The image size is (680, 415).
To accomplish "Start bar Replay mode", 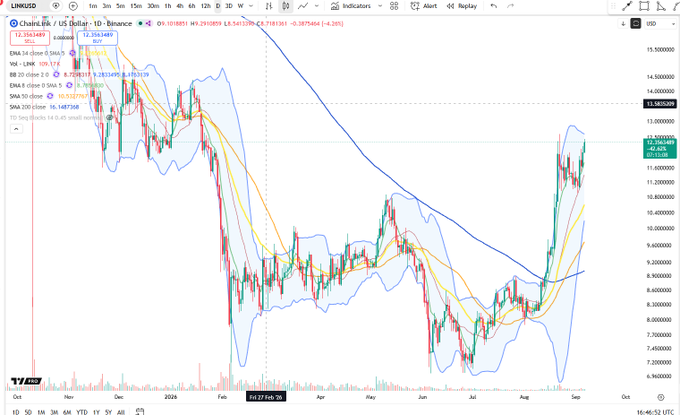I will pyautogui.click(x=462, y=6).
